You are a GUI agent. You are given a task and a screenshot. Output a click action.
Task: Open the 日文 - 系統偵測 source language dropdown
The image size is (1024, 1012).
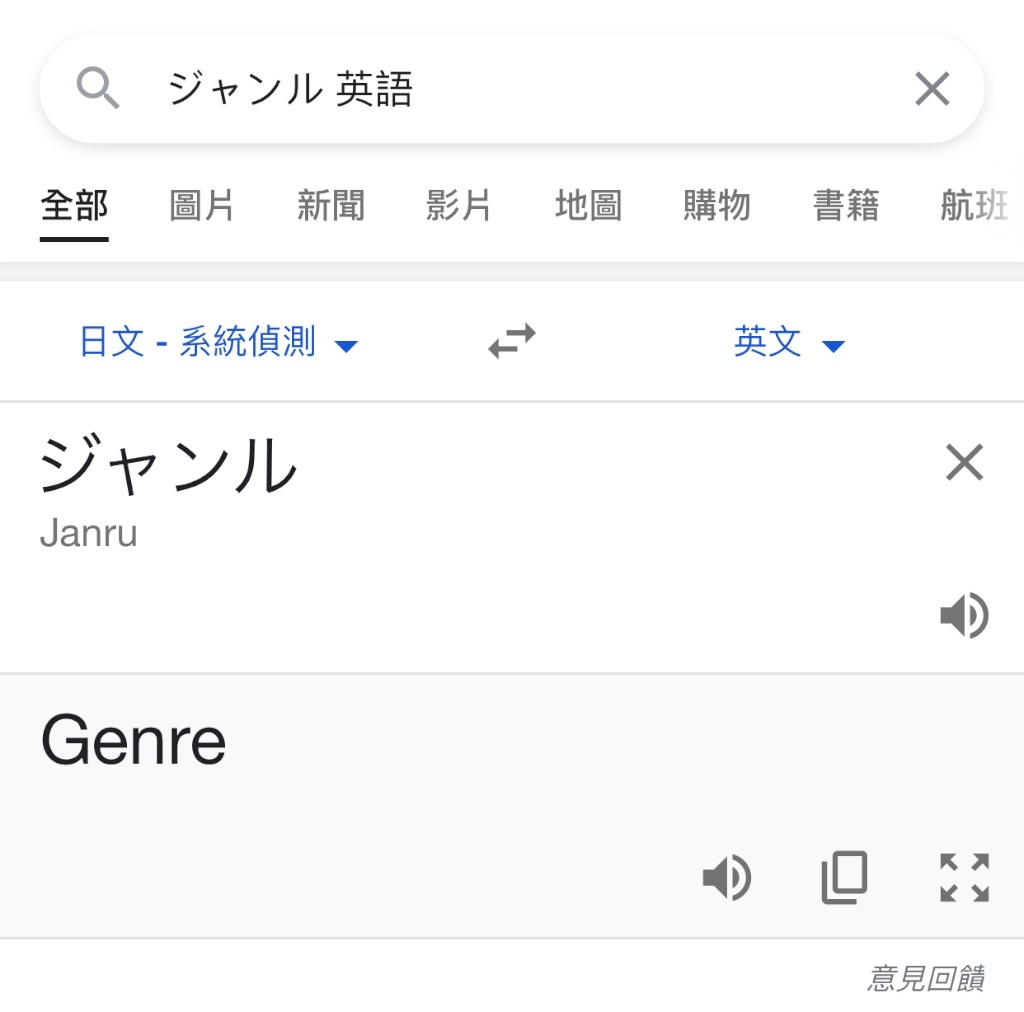pos(219,341)
